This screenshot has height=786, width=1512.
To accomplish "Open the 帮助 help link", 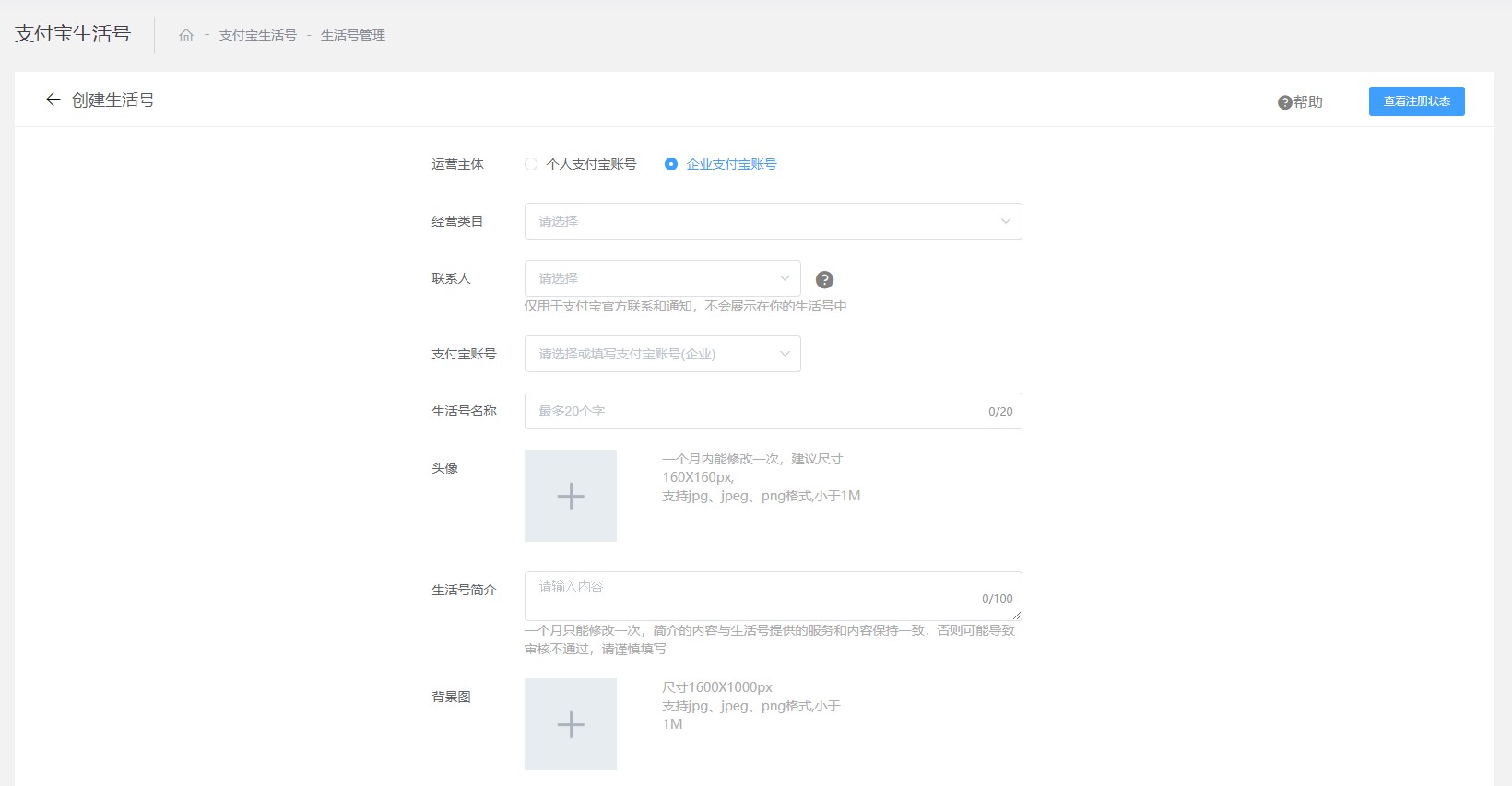I will (x=1300, y=102).
